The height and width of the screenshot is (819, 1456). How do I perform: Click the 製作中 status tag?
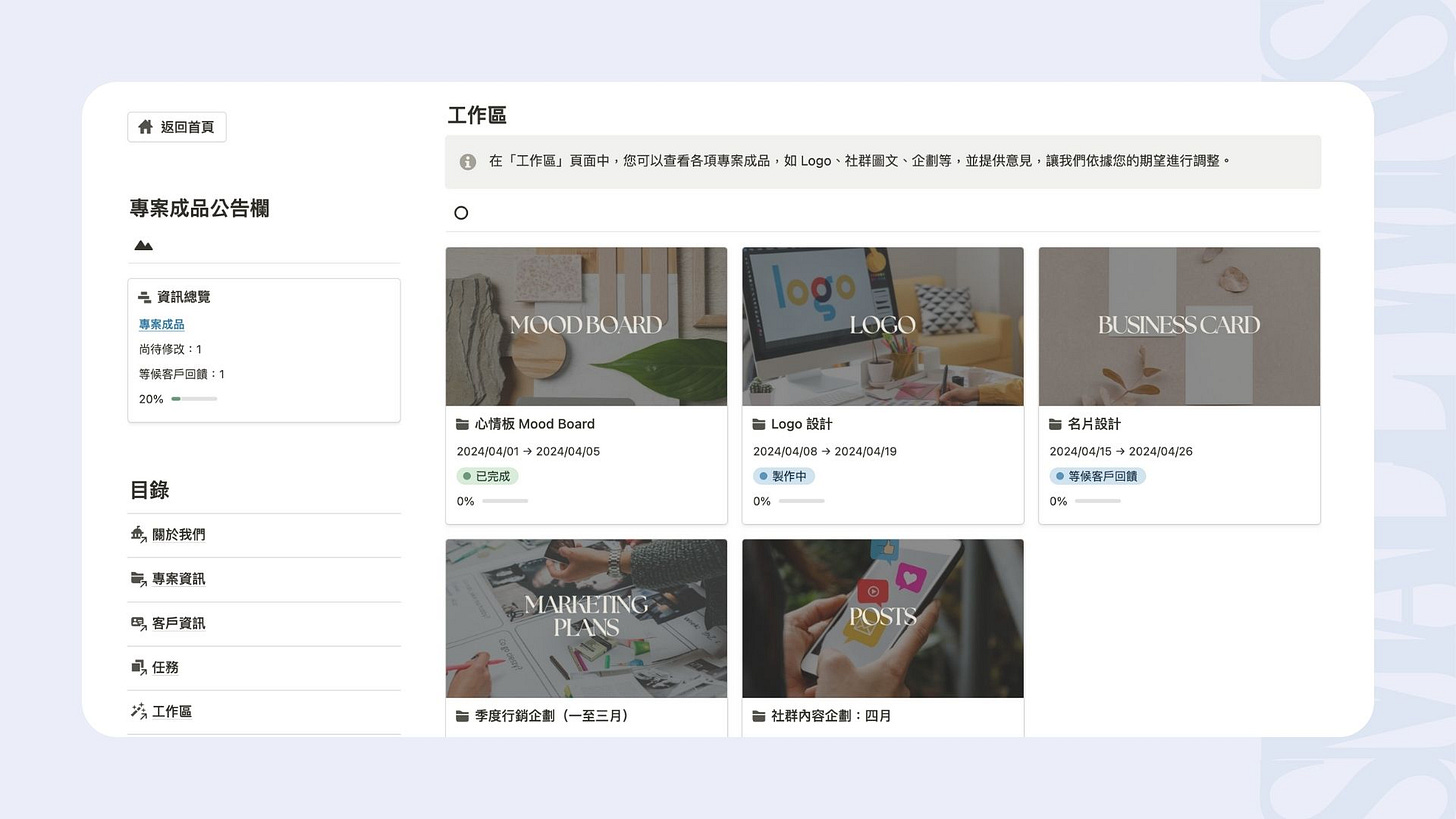click(784, 476)
